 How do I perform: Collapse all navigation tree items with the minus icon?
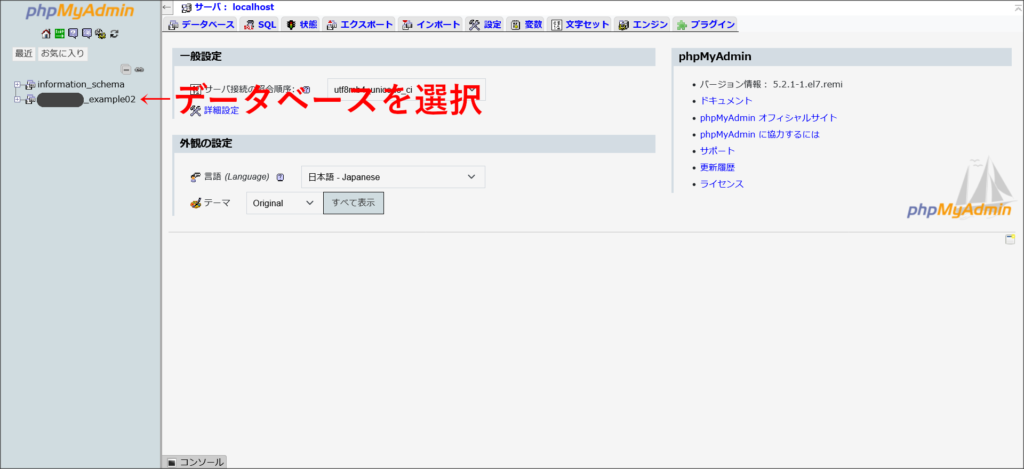pyautogui.click(x=127, y=69)
